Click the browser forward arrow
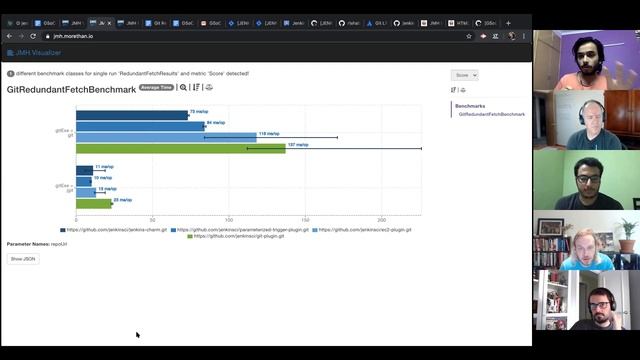 pos(21,36)
